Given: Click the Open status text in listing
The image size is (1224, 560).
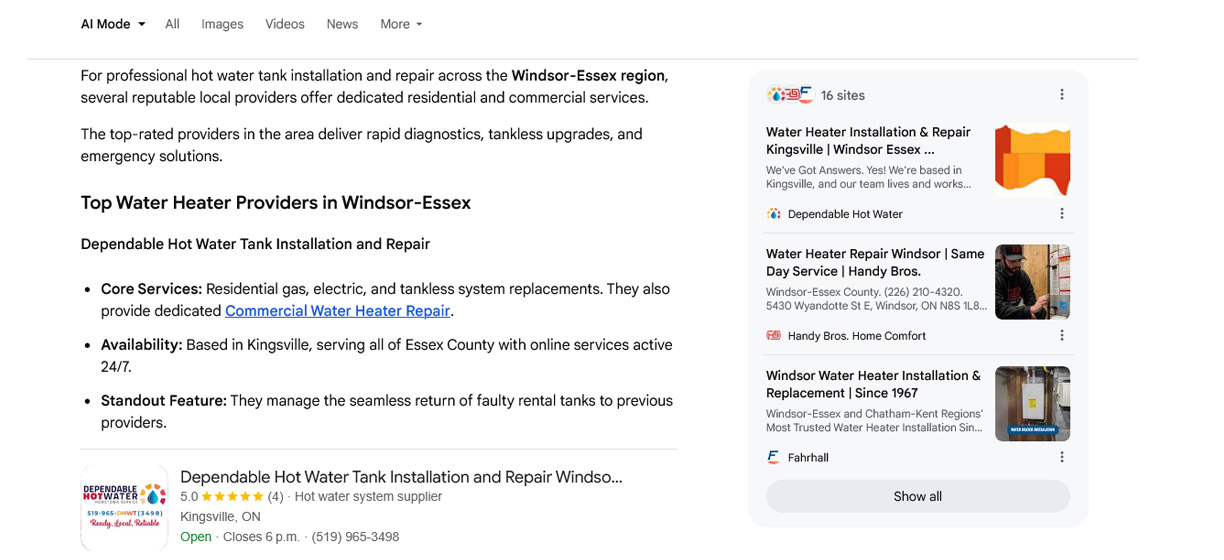Looking at the screenshot, I should [196, 537].
